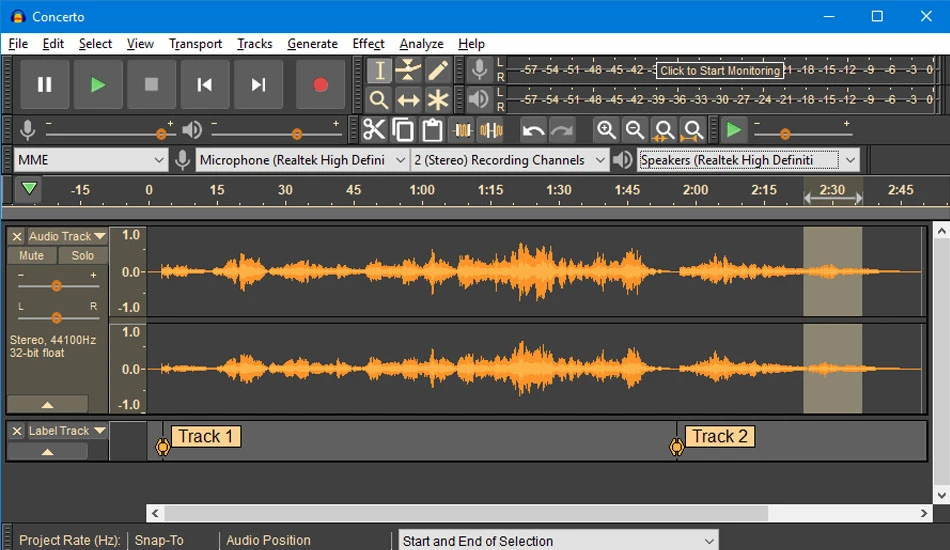The image size is (950, 550).
Task: Silence the selected audio
Action: (x=491, y=130)
